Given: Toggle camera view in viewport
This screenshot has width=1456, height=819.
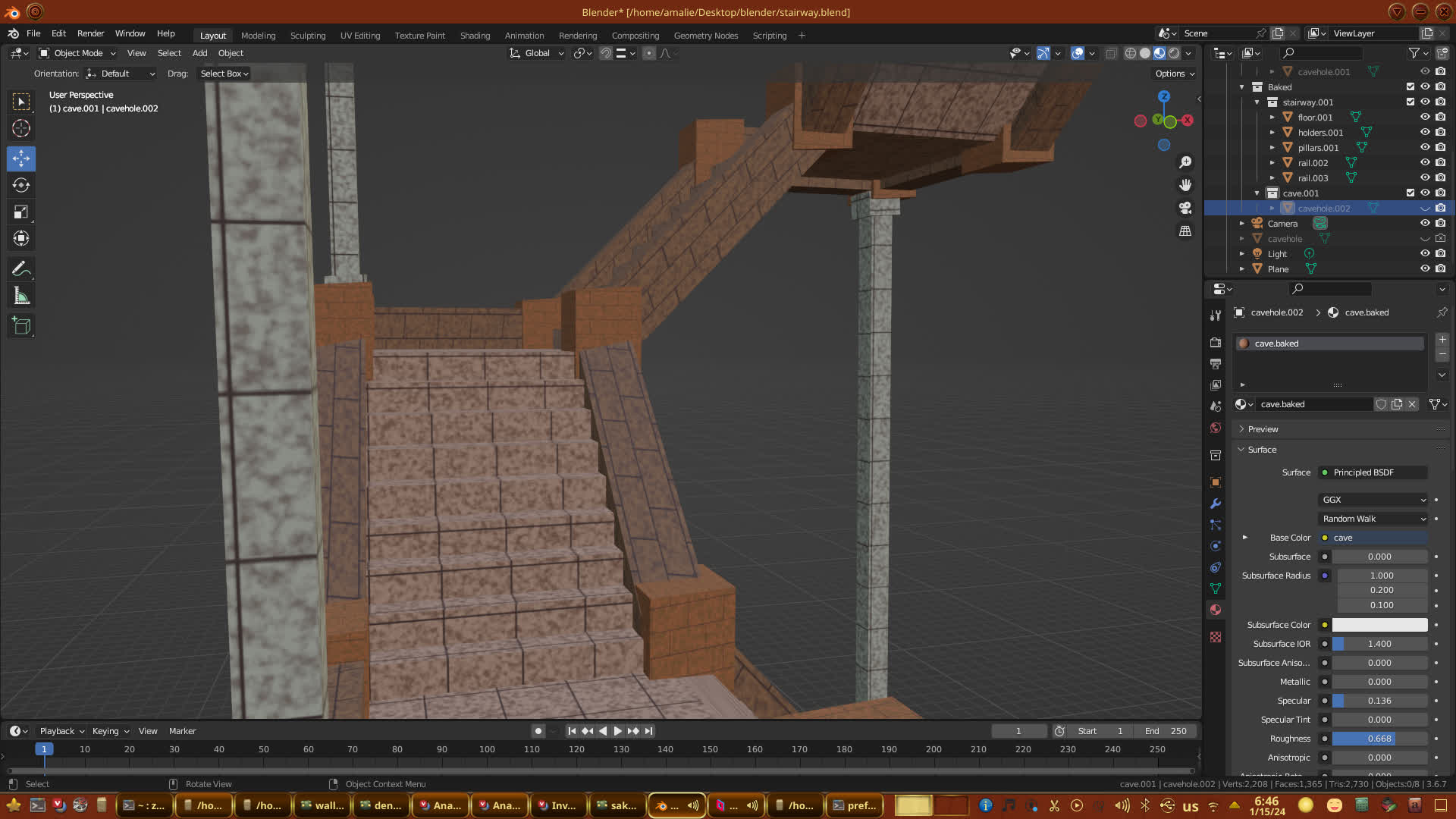Looking at the screenshot, I should coord(1185,208).
